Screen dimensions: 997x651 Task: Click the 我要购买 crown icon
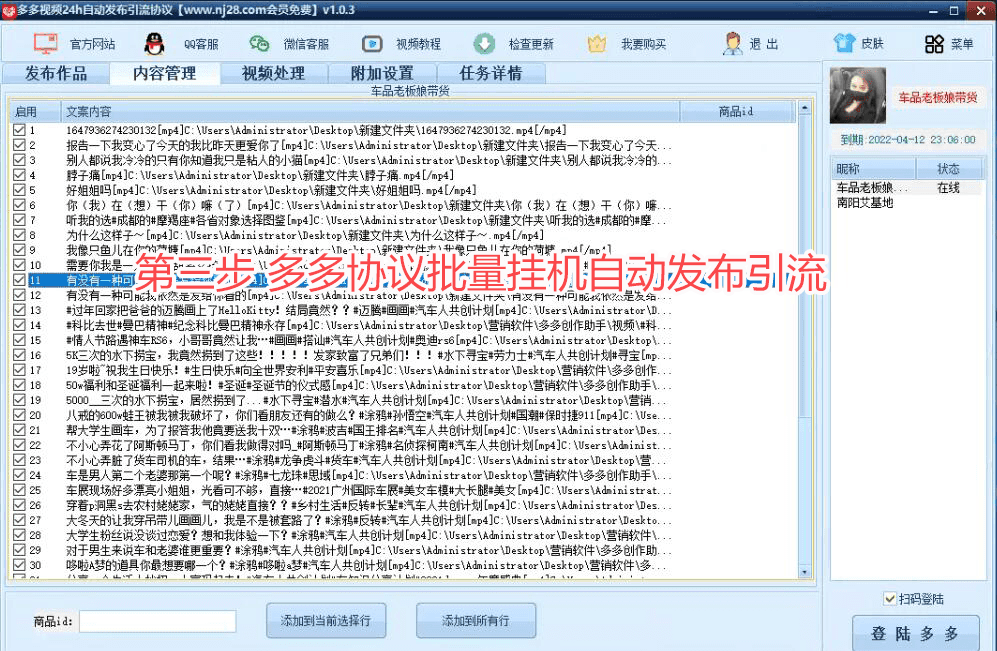tap(596, 44)
